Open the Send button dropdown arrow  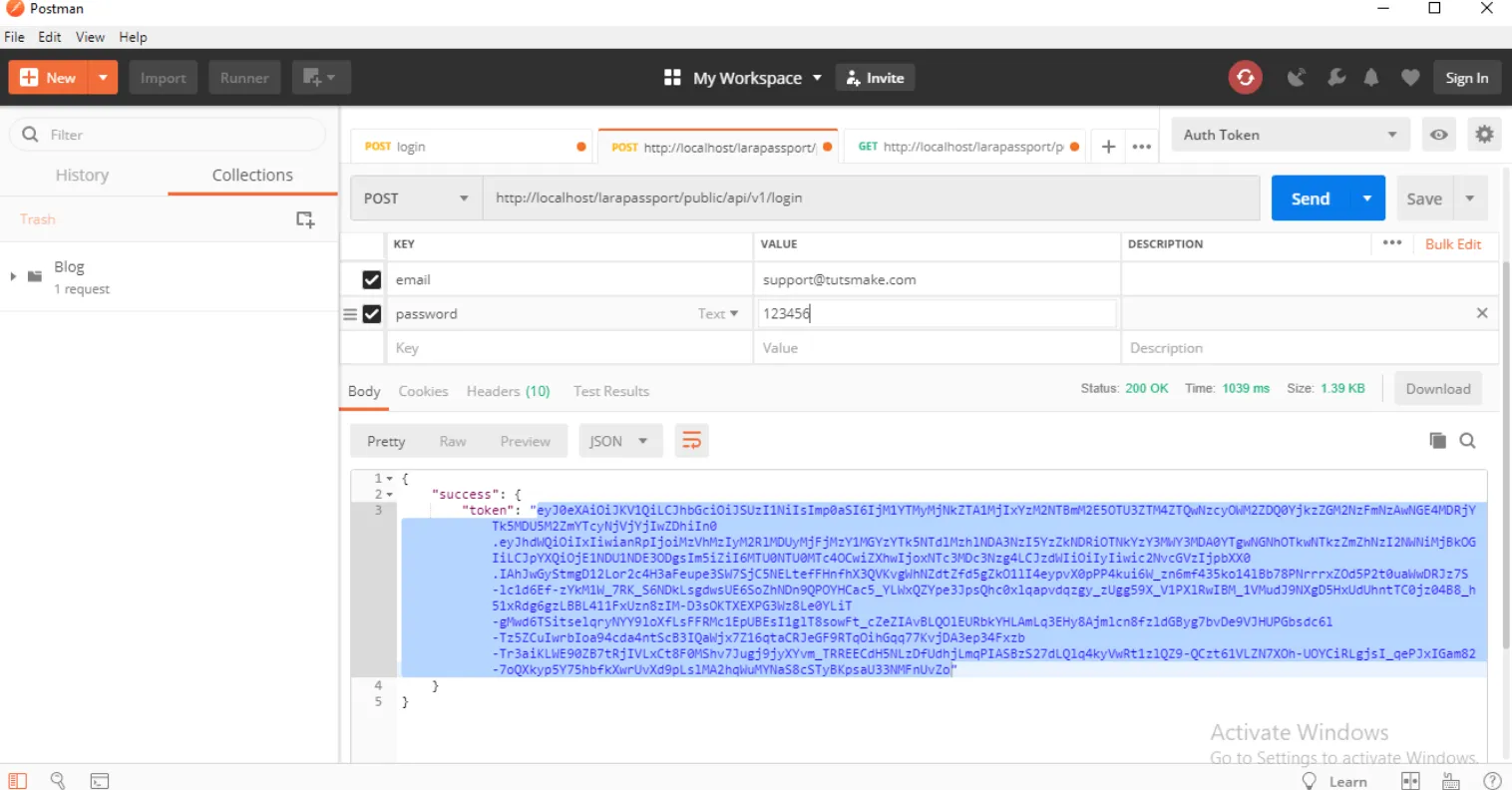(x=1367, y=198)
